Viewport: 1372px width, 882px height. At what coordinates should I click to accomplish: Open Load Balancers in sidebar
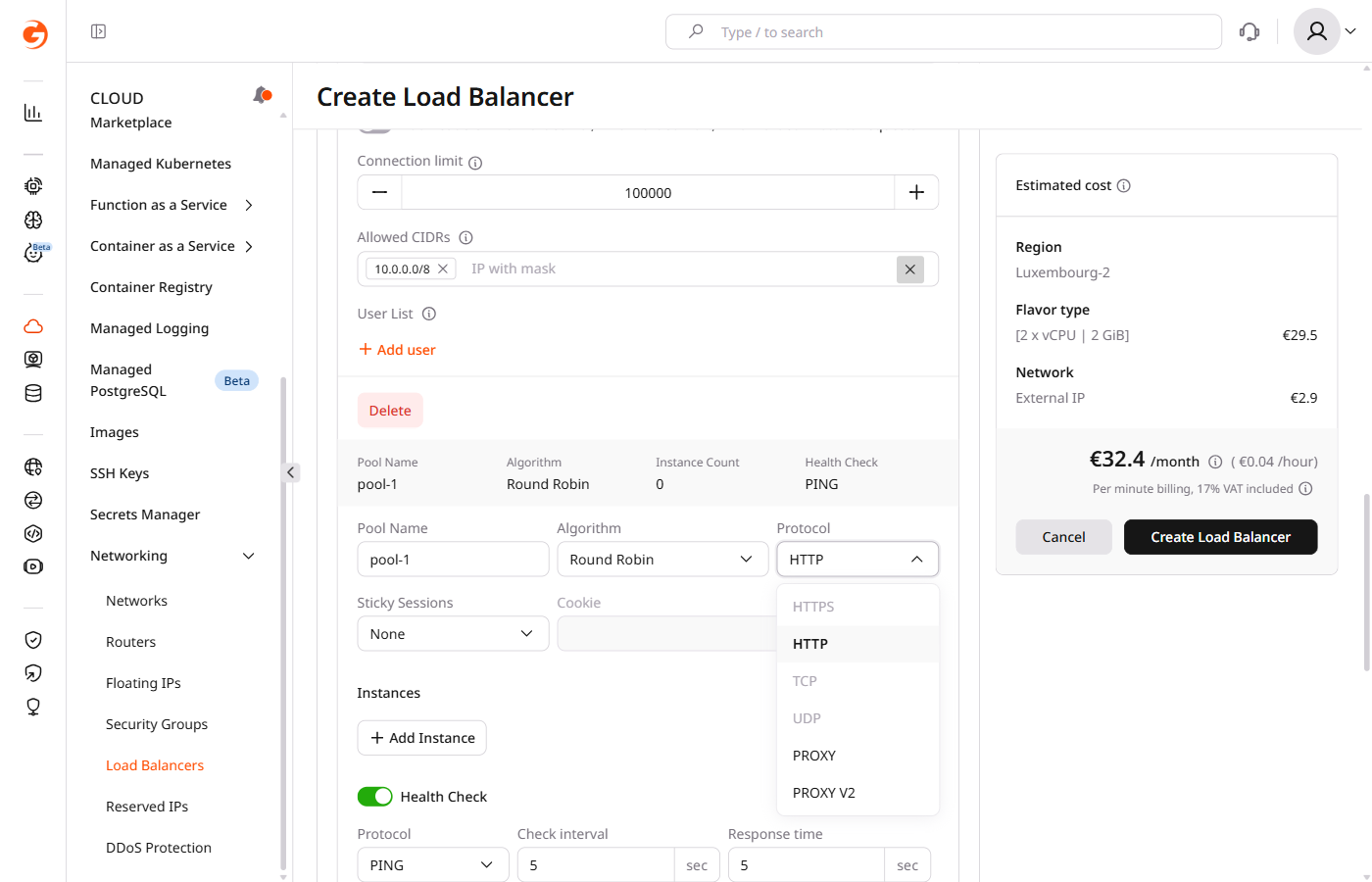tap(155, 765)
